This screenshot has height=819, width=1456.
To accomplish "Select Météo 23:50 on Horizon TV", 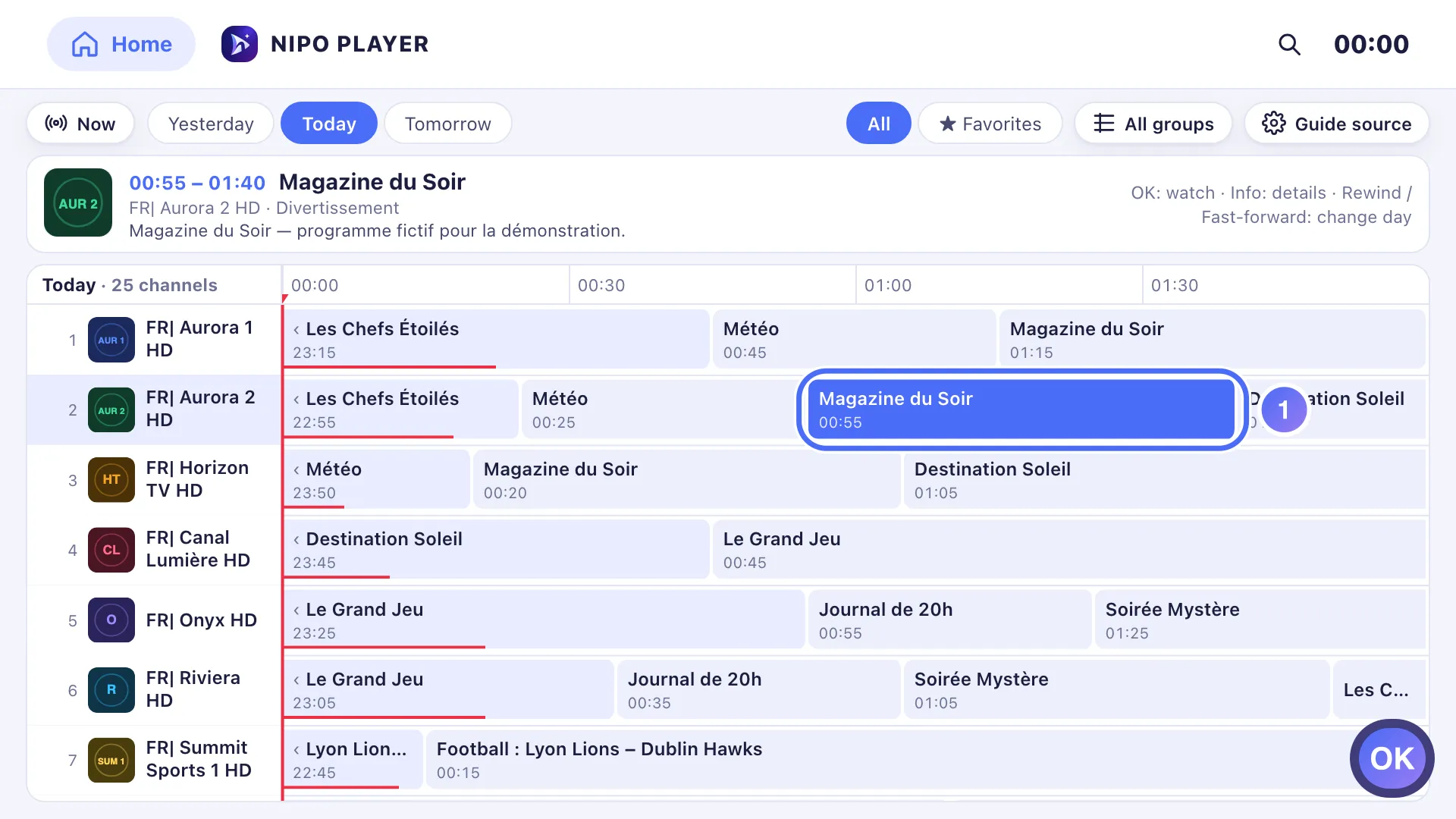I will [x=377, y=479].
